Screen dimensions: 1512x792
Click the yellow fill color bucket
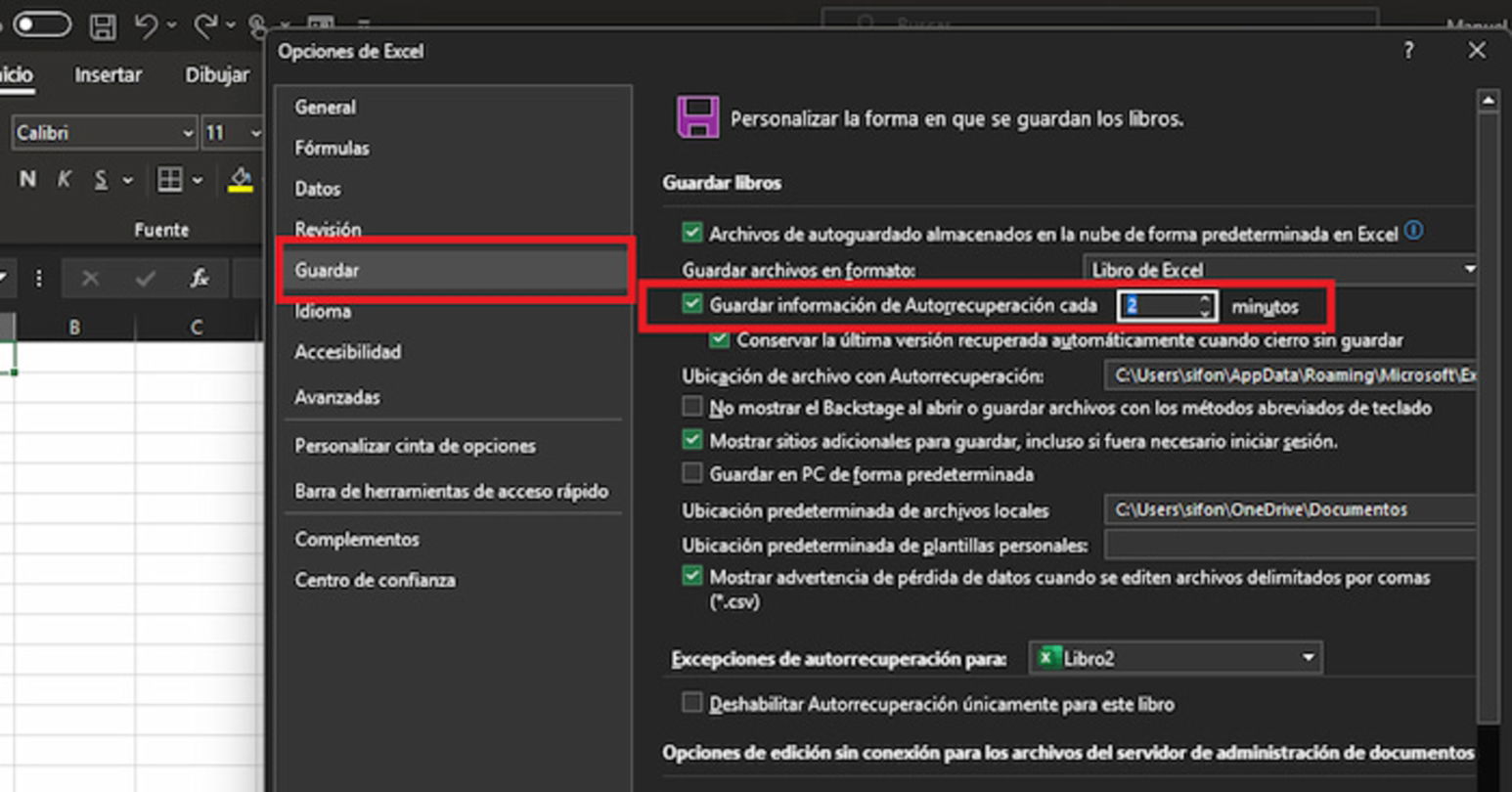241,179
